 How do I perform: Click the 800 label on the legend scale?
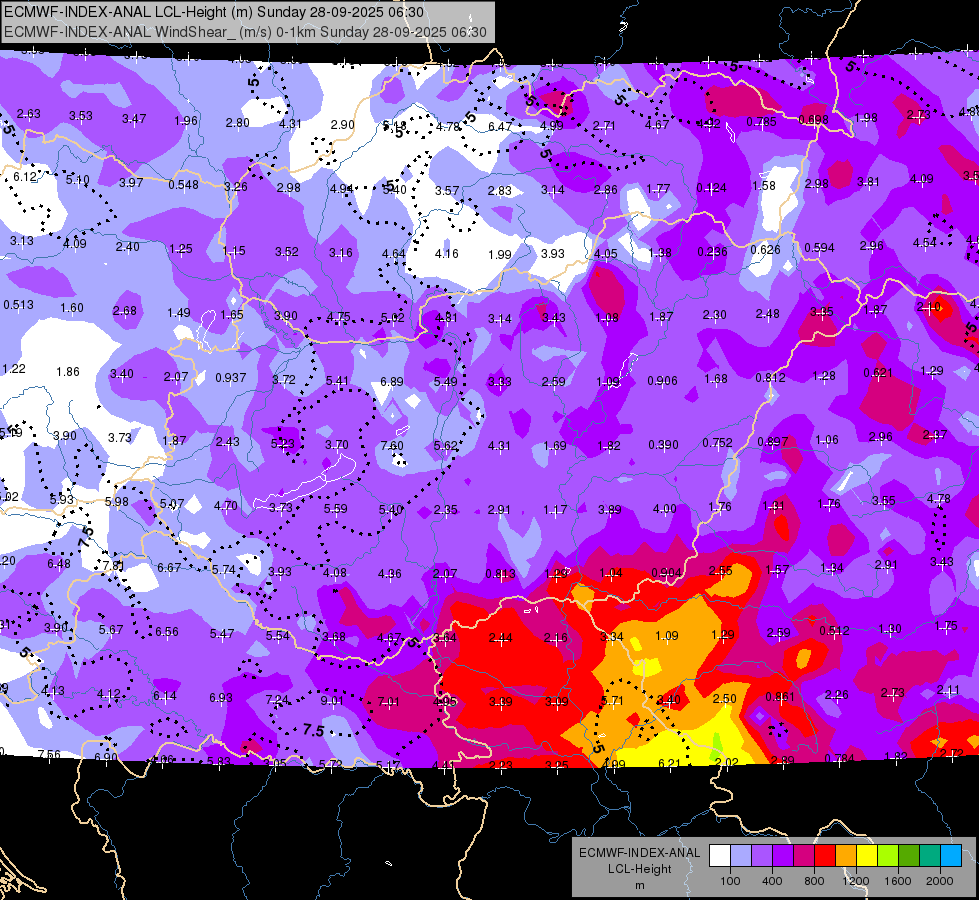(814, 881)
